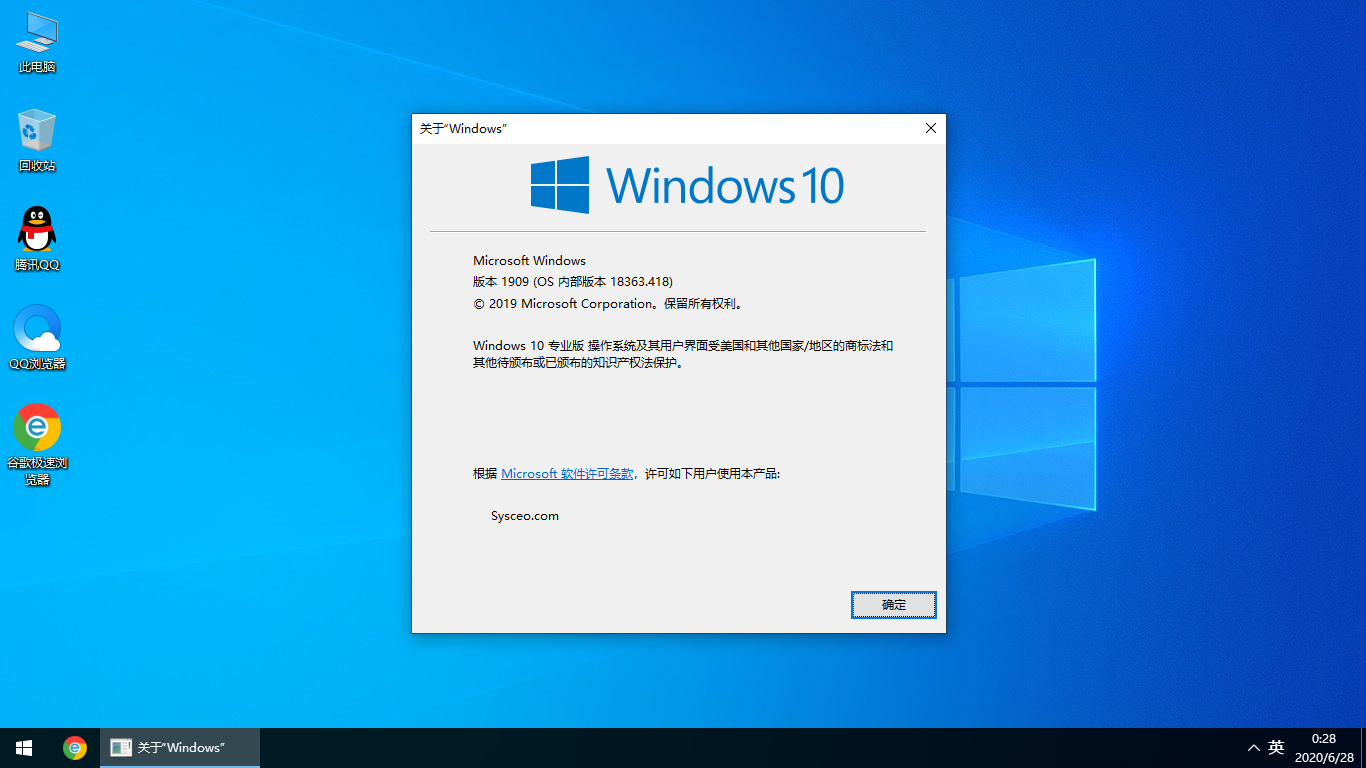Open the Microsoft 软件许可条款 link
This screenshot has height=768, width=1366.
point(567,474)
